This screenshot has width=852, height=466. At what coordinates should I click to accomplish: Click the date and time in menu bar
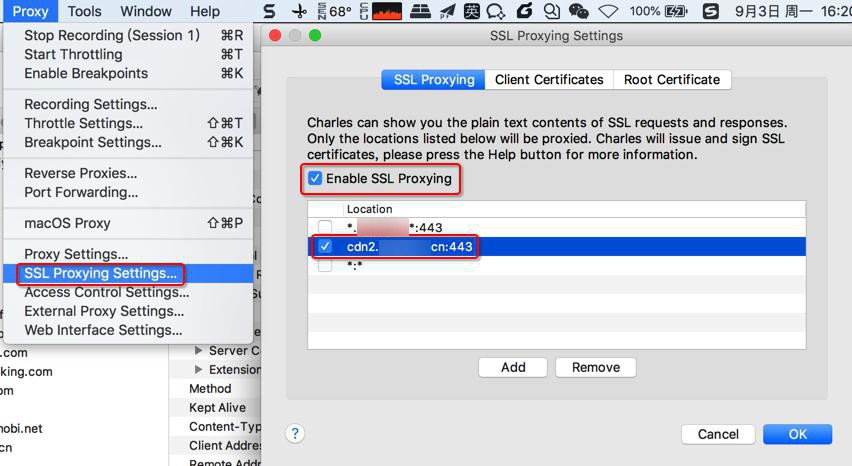(793, 11)
